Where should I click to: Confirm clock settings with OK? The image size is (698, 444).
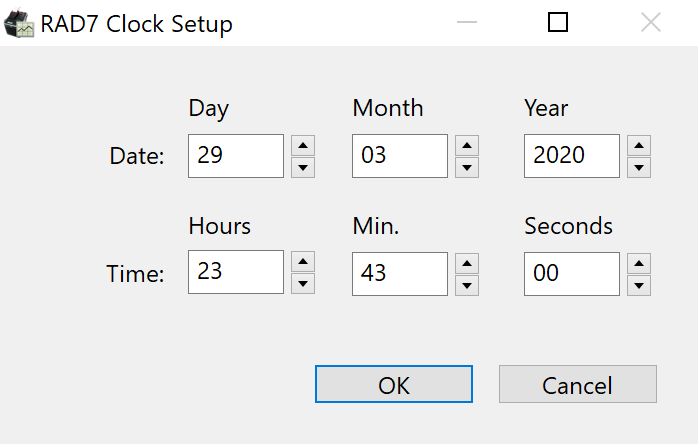pyautogui.click(x=394, y=385)
